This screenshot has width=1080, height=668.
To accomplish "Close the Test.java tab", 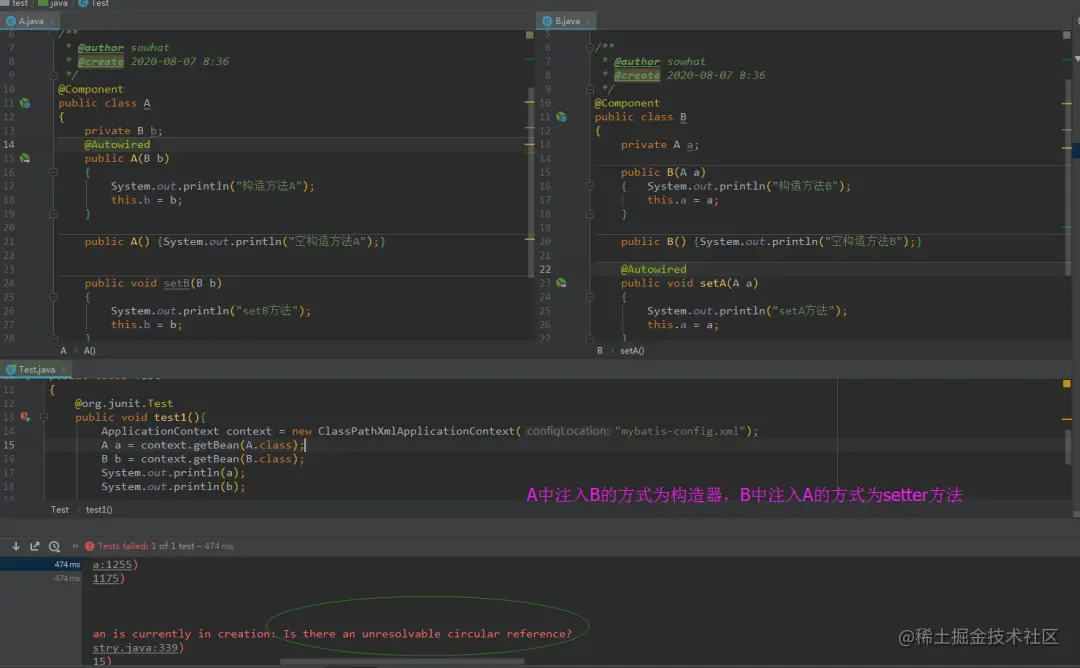I will [63, 370].
